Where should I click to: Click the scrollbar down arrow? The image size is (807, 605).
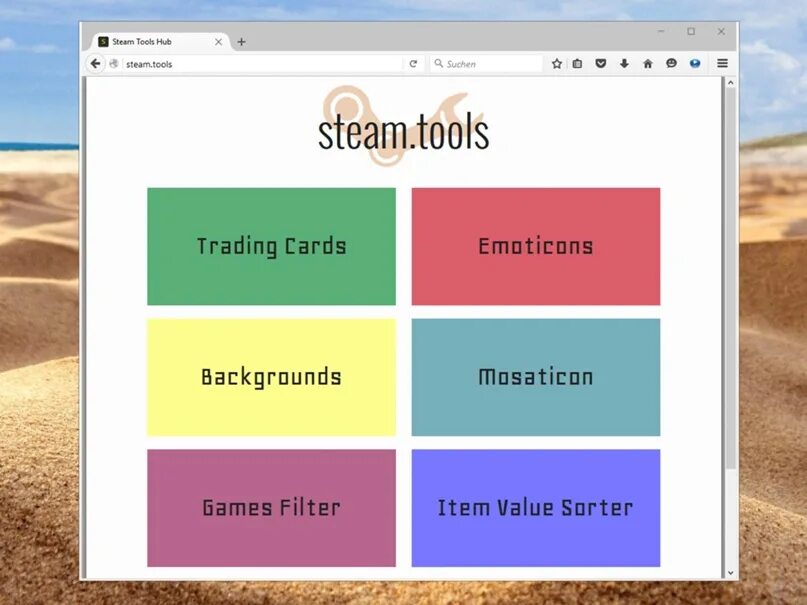pyautogui.click(x=730, y=573)
